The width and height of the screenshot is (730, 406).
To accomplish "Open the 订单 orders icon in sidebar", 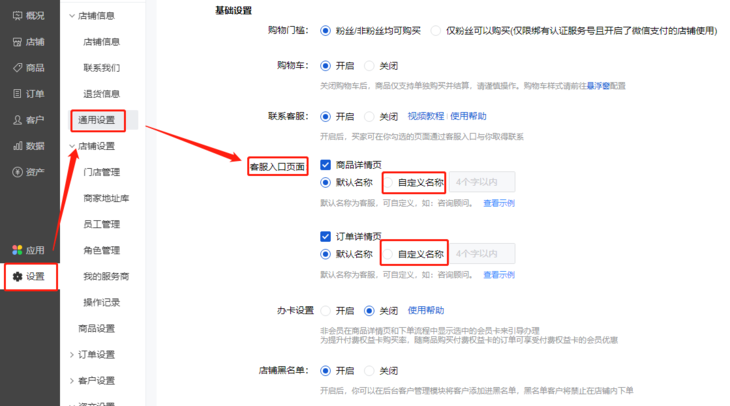I will [x=17, y=94].
